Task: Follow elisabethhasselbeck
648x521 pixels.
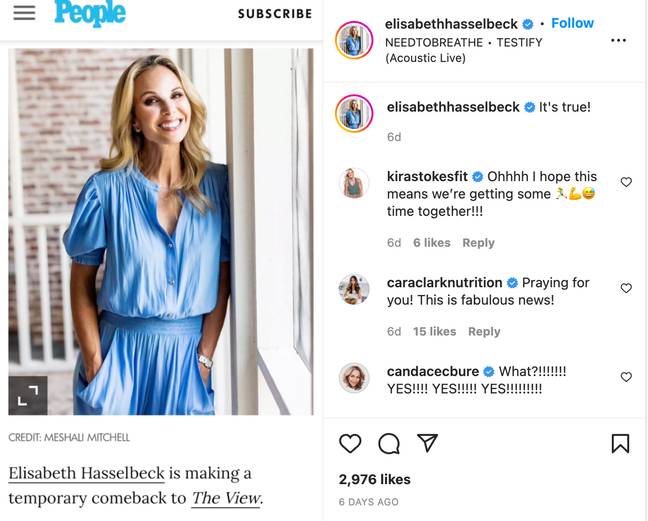Action: 572,23
